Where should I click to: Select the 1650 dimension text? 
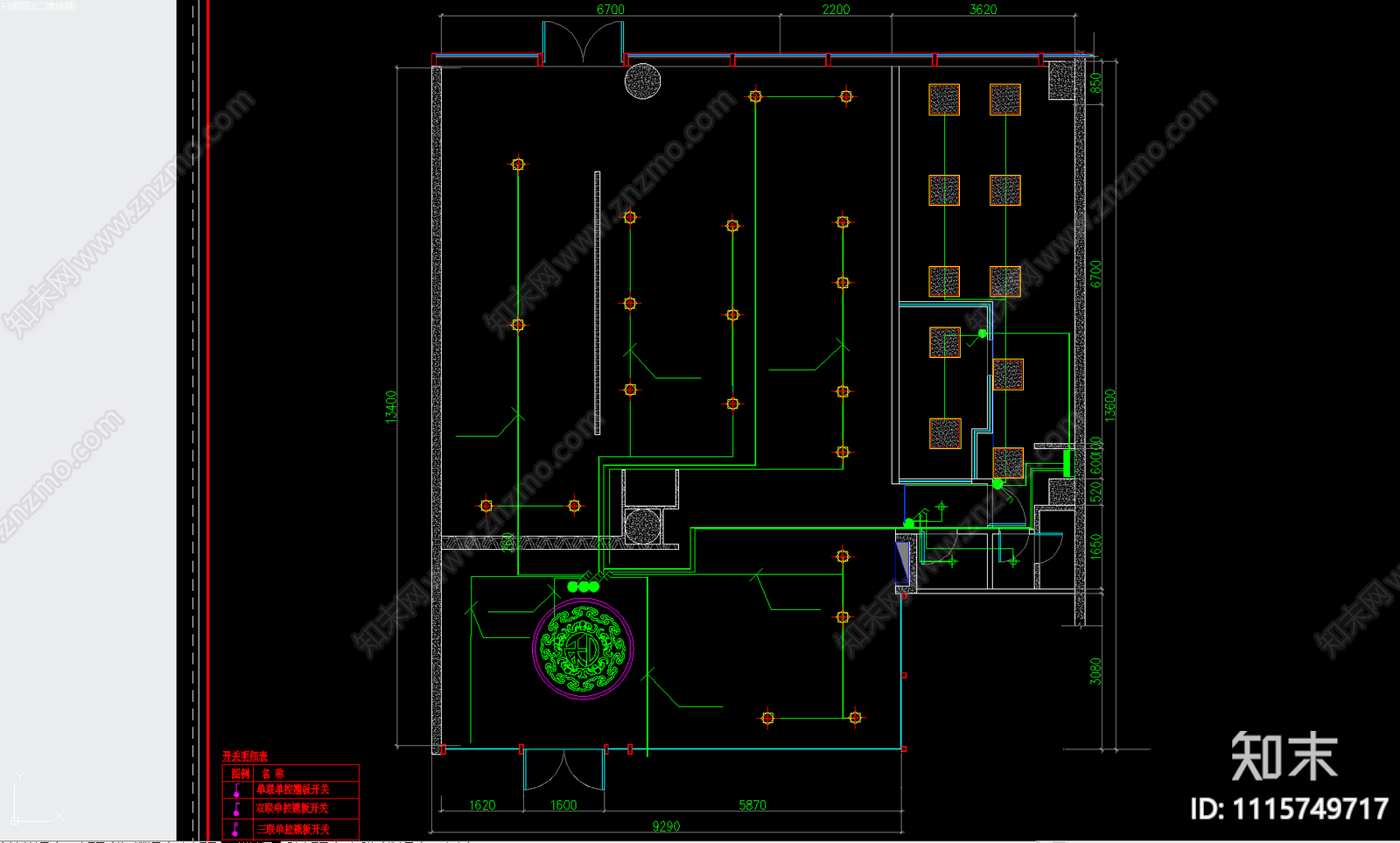click(1095, 546)
